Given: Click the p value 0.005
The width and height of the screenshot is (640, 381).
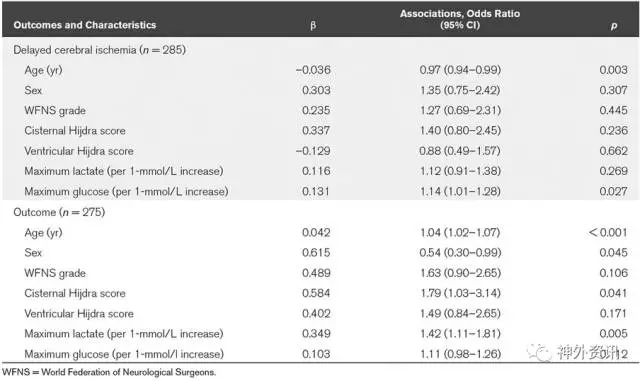Looking at the screenshot, I should coord(613,334).
